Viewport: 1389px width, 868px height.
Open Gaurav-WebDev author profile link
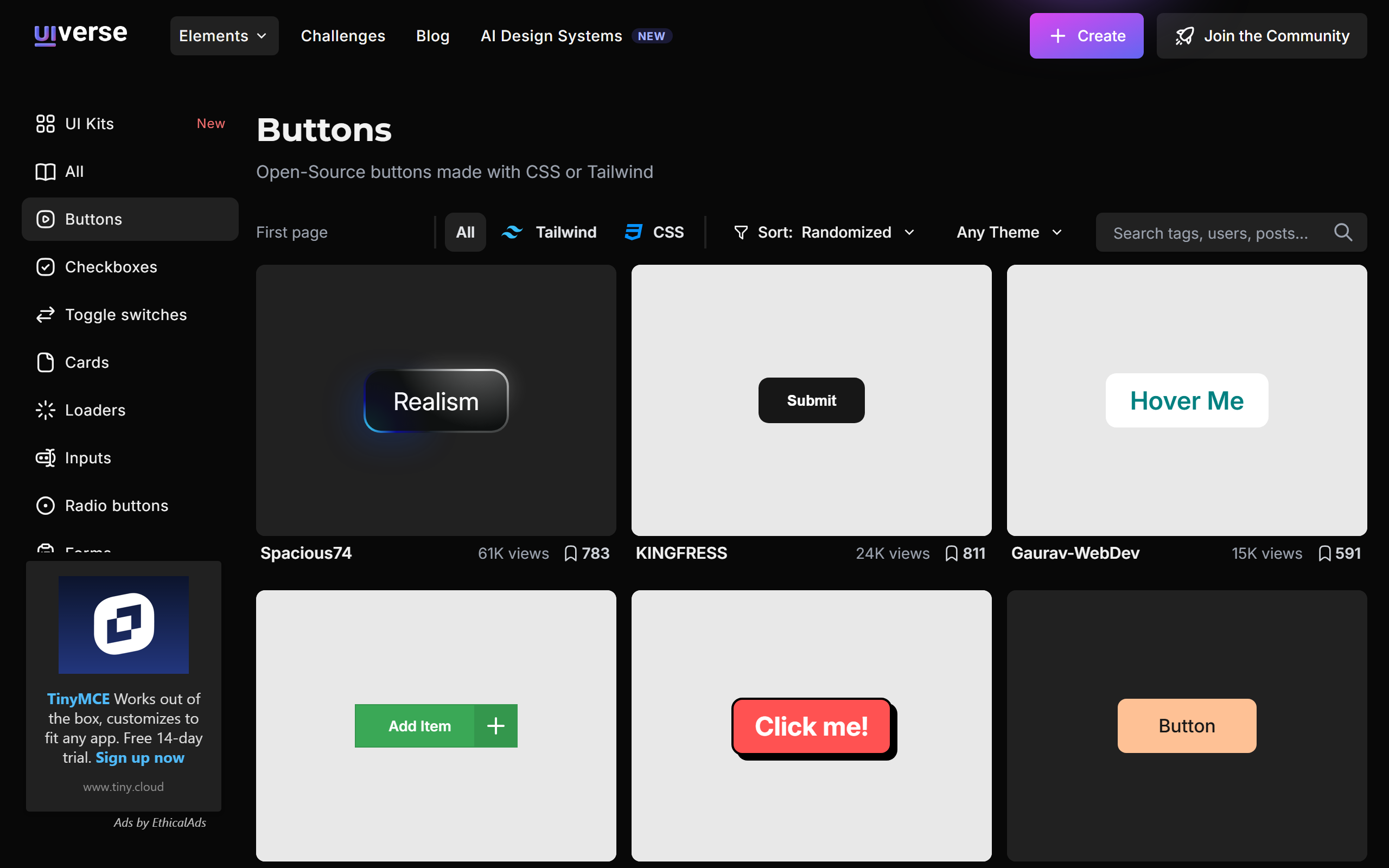1075,553
